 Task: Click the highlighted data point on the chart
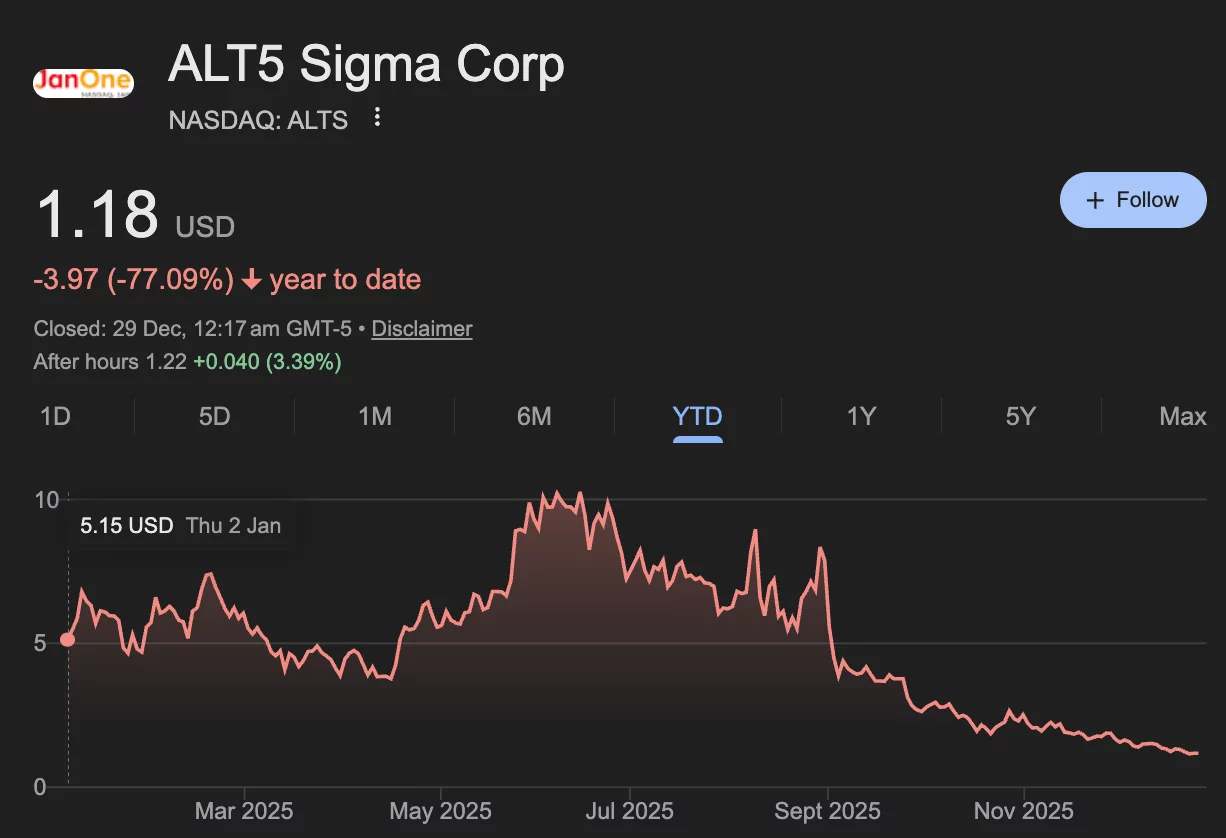67,638
